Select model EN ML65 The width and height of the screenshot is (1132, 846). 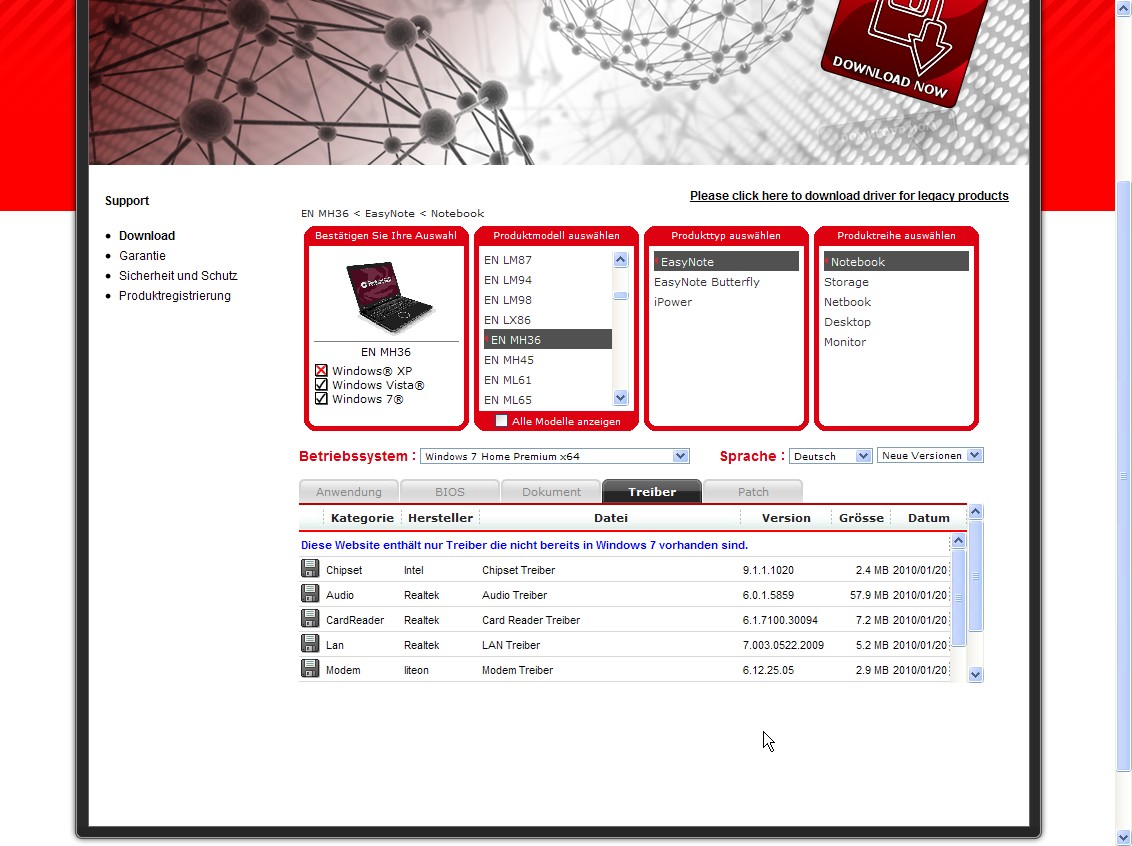tap(508, 400)
